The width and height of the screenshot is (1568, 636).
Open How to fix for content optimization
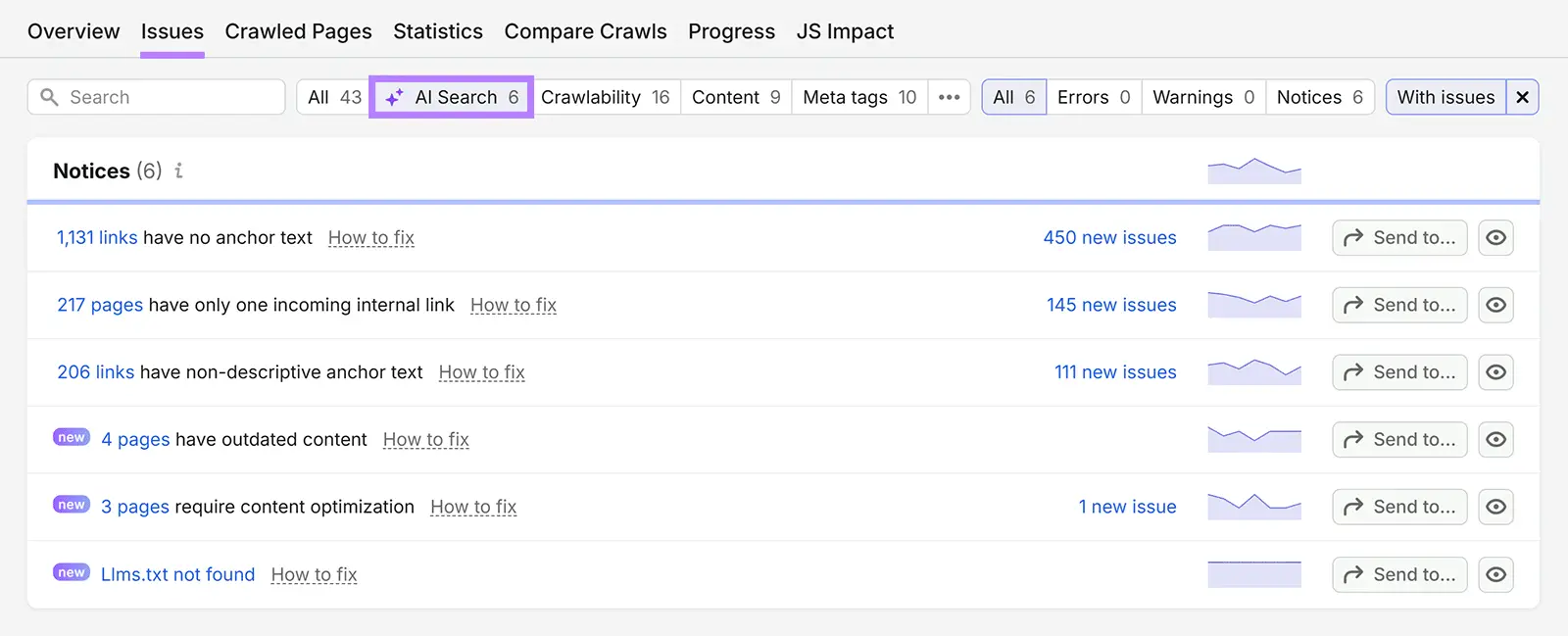click(x=473, y=507)
